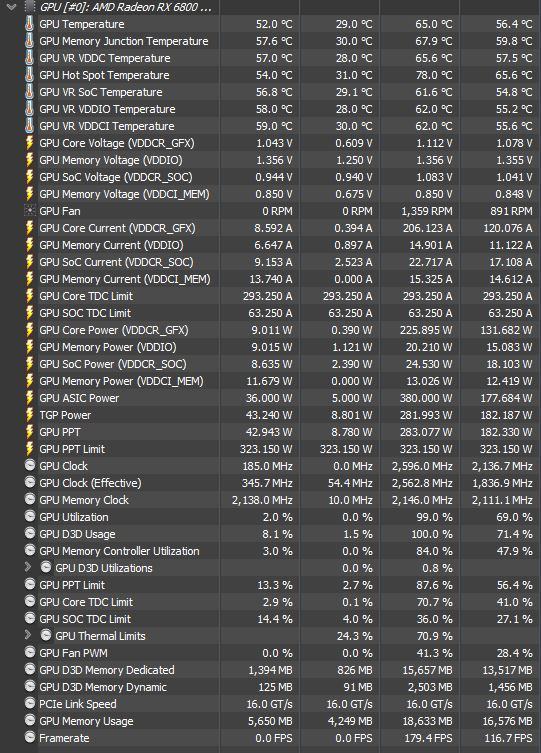This screenshot has height=753, width=541.
Task: Select the GPU SOC TDC Limit 14.4 % row label
Action: (85, 619)
